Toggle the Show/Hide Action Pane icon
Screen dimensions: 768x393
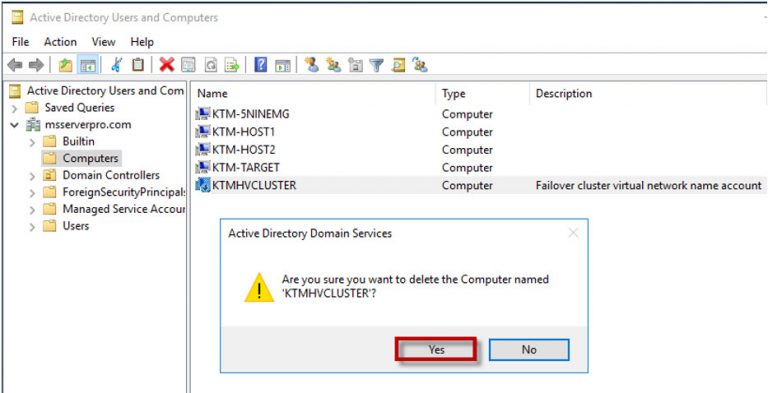click(x=283, y=65)
